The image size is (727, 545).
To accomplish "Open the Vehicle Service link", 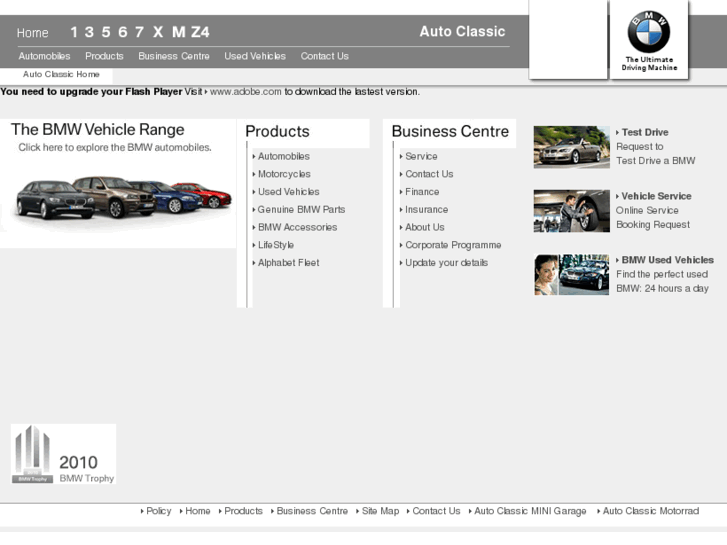I will 657,196.
